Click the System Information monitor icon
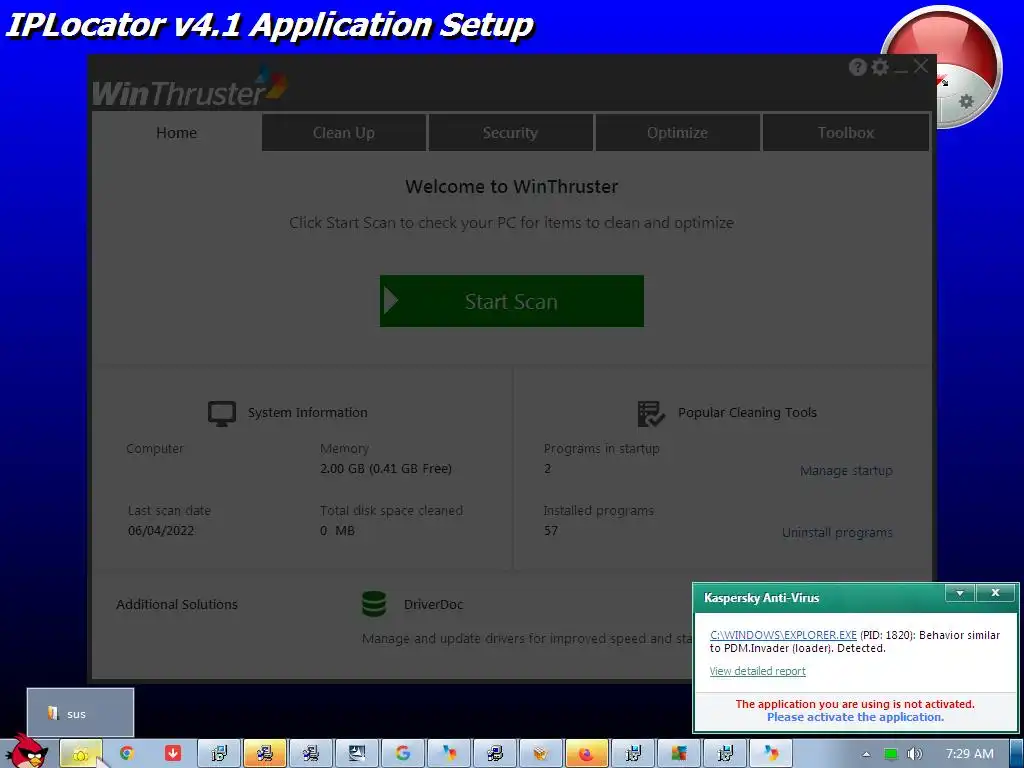1024x768 pixels. tap(222, 413)
